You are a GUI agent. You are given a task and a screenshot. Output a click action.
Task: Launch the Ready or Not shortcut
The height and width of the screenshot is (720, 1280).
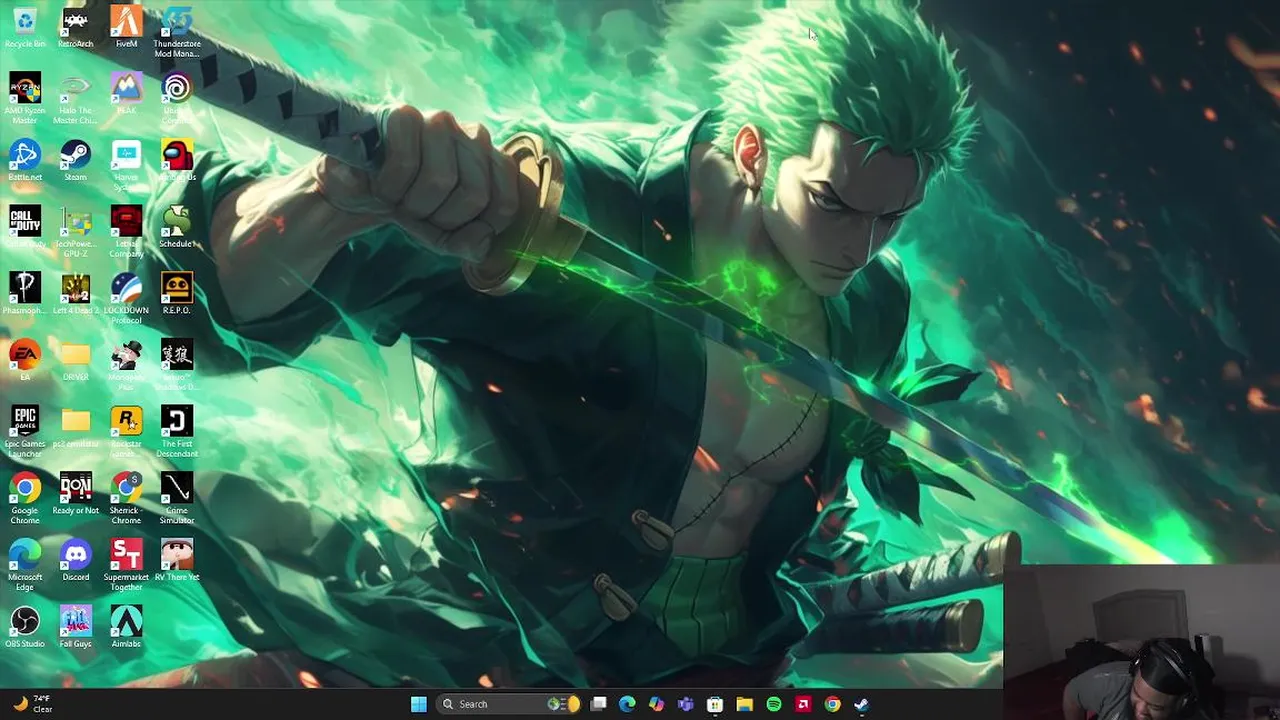point(75,494)
